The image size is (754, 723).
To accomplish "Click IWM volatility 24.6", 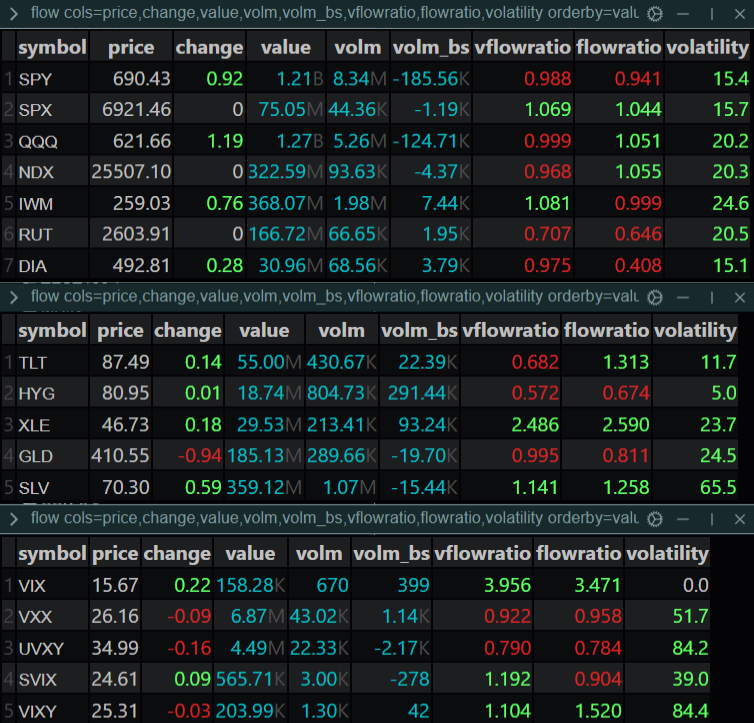I will pyautogui.click(x=730, y=203).
